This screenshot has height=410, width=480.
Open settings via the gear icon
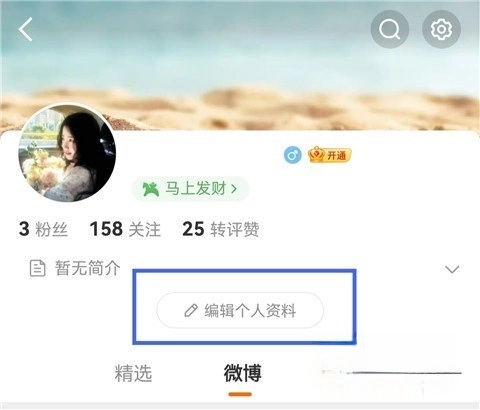[441, 29]
